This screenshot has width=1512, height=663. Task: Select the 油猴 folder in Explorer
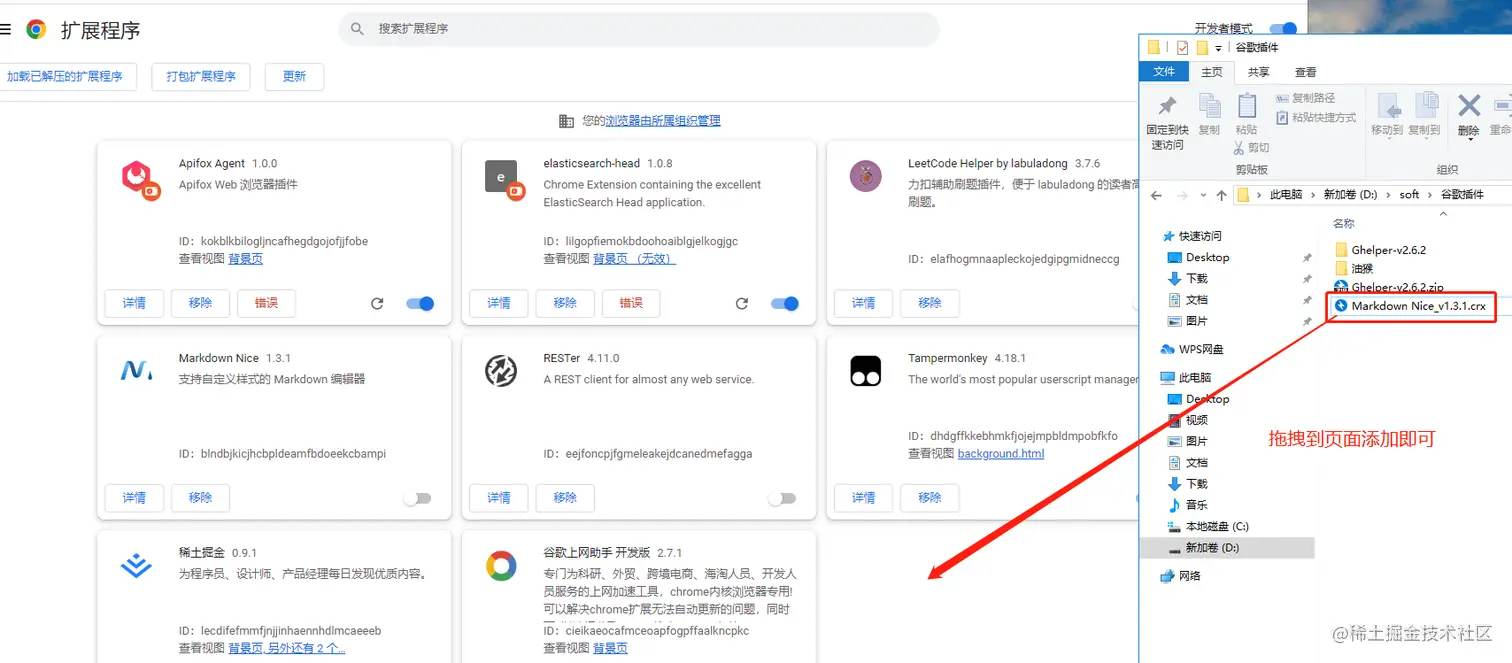click(x=1353, y=269)
